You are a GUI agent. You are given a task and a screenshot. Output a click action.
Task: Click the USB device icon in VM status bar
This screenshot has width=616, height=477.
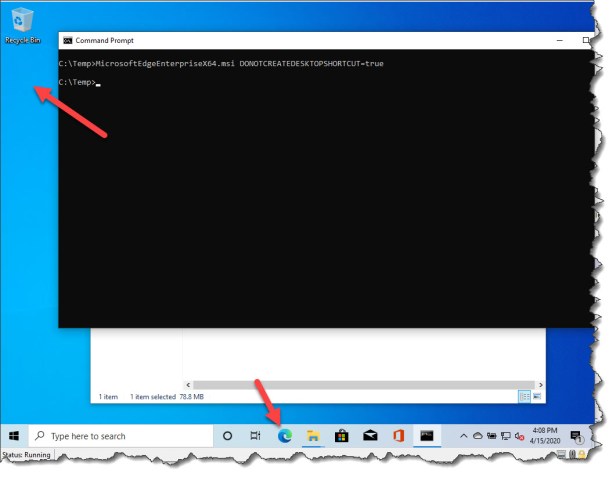point(572,455)
